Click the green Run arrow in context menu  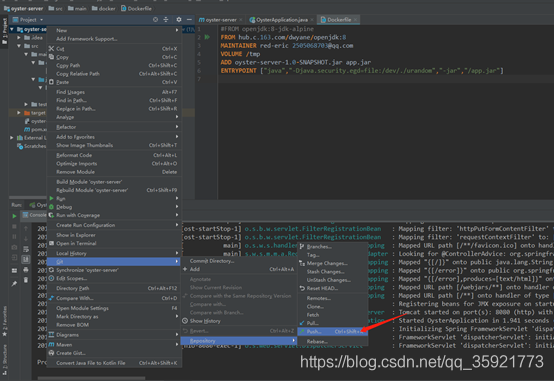[x=52, y=198]
